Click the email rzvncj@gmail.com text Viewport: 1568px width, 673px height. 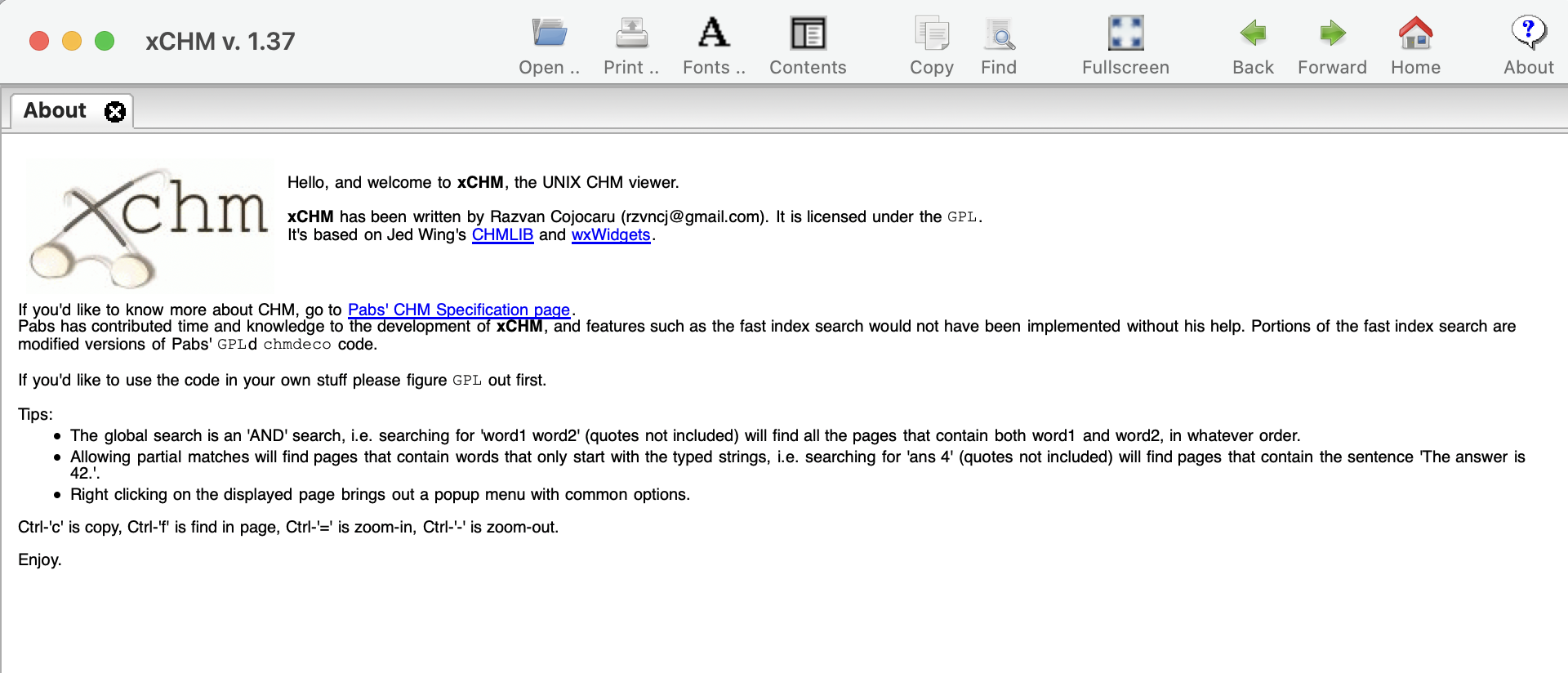point(693,217)
